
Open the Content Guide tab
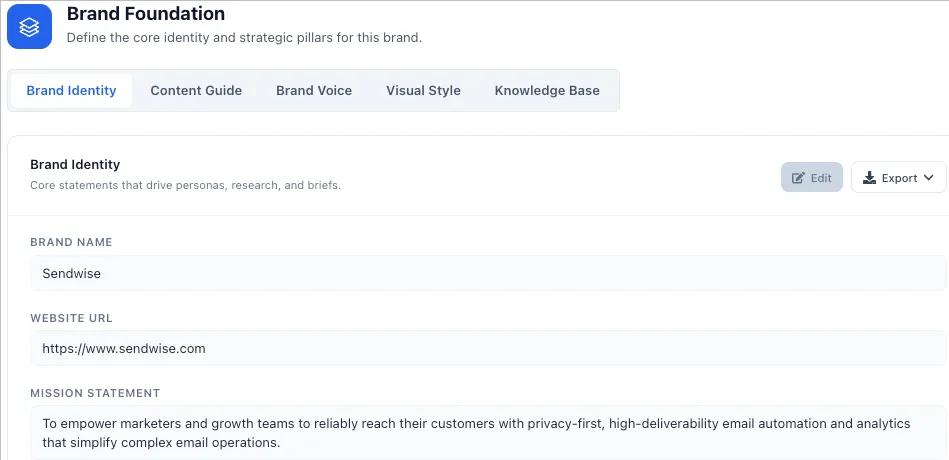click(x=196, y=91)
